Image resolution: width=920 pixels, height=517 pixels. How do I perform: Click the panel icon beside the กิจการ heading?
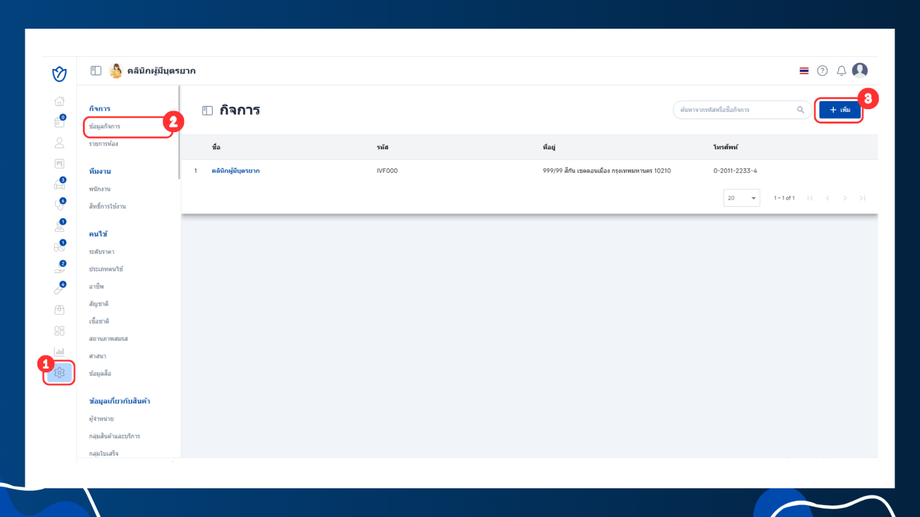tap(207, 110)
